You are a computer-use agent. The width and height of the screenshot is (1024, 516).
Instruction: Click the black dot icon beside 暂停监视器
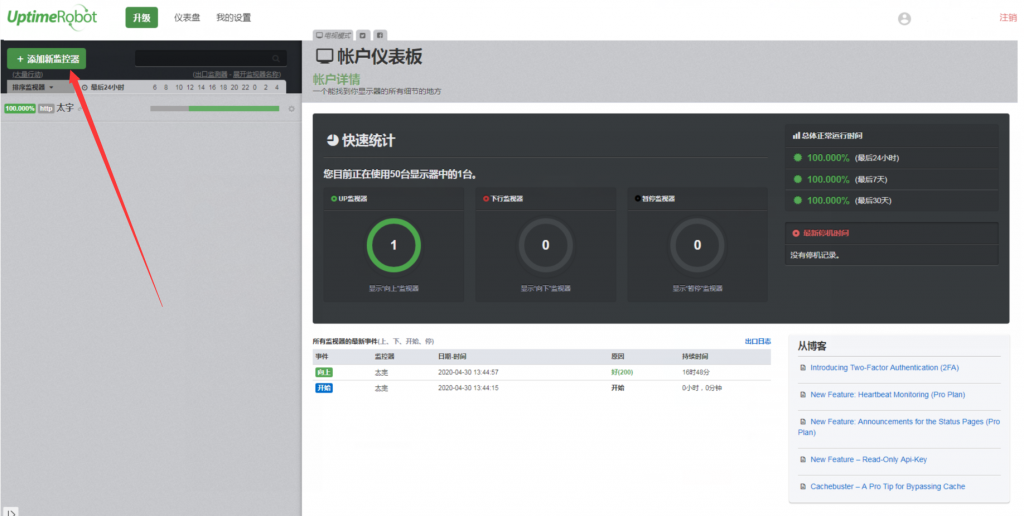[638, 199]
